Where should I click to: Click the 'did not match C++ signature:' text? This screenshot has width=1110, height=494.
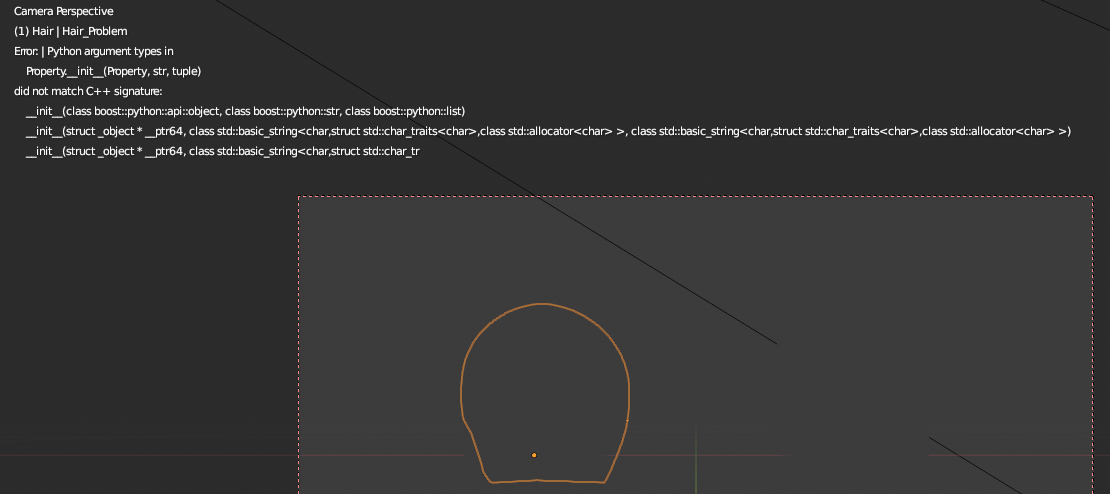(x=81, y=91)
